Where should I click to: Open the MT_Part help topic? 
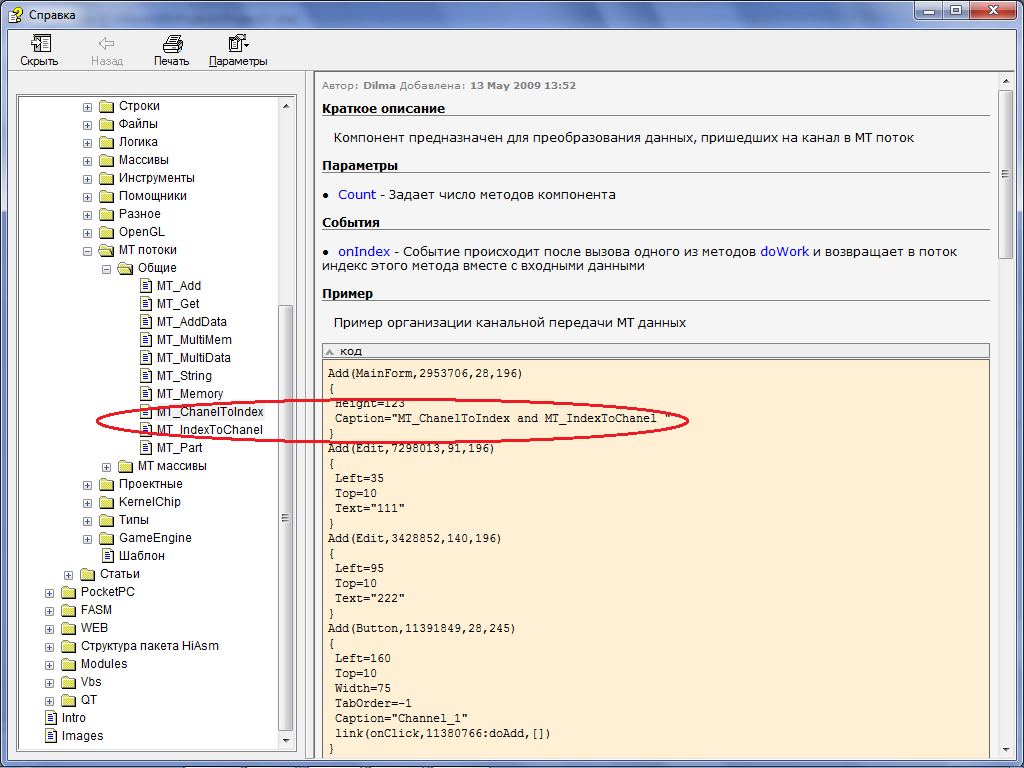[179, 448]
